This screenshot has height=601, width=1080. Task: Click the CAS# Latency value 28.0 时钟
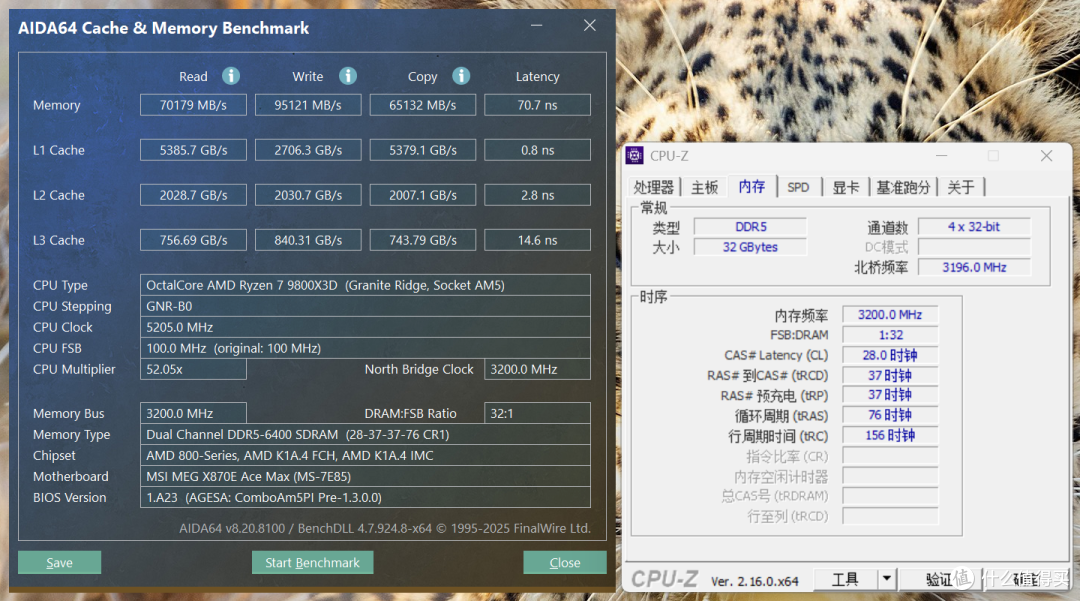(890, 355)
